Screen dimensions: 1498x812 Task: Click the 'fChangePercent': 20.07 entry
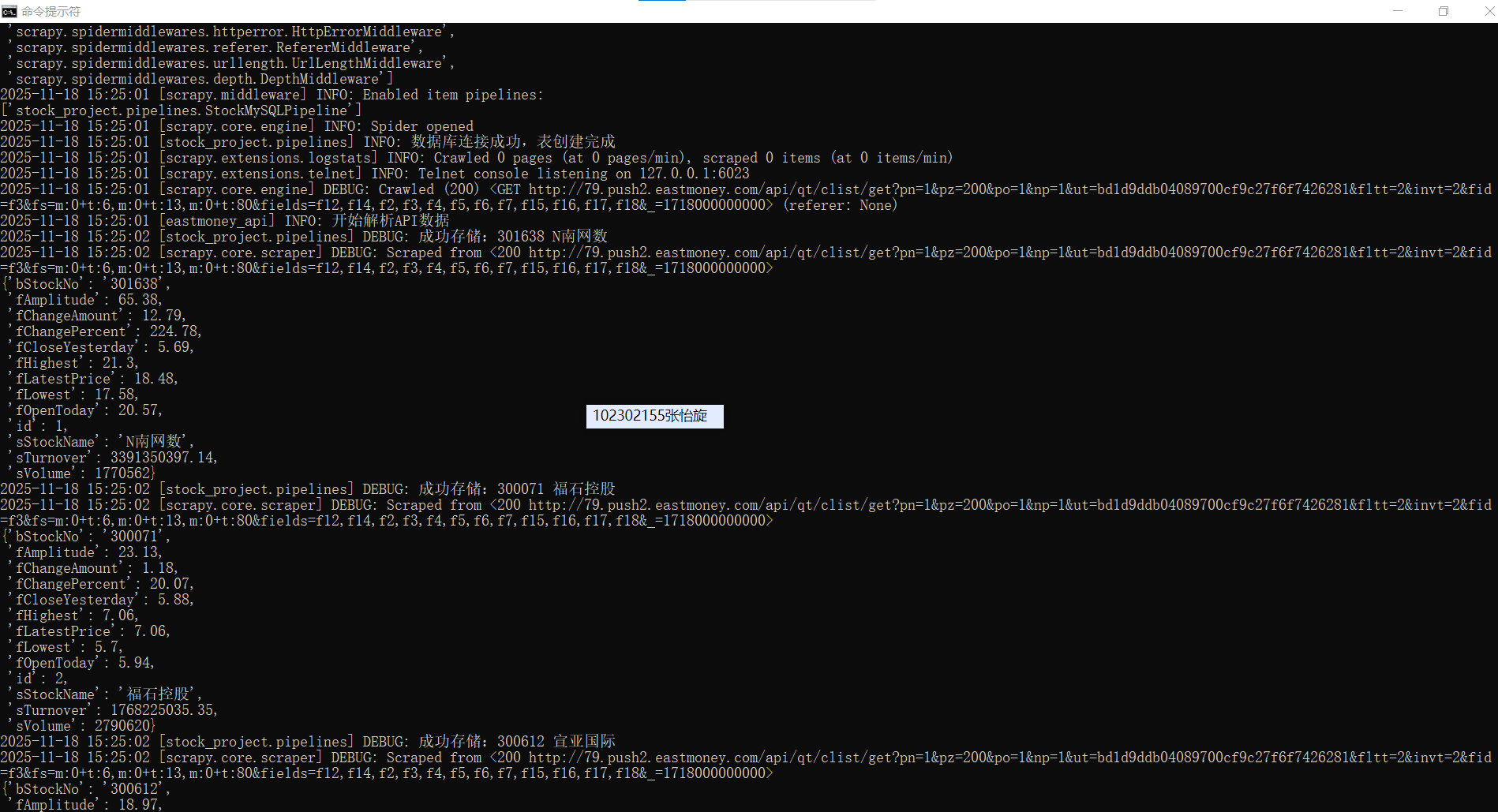click(101, 584)
